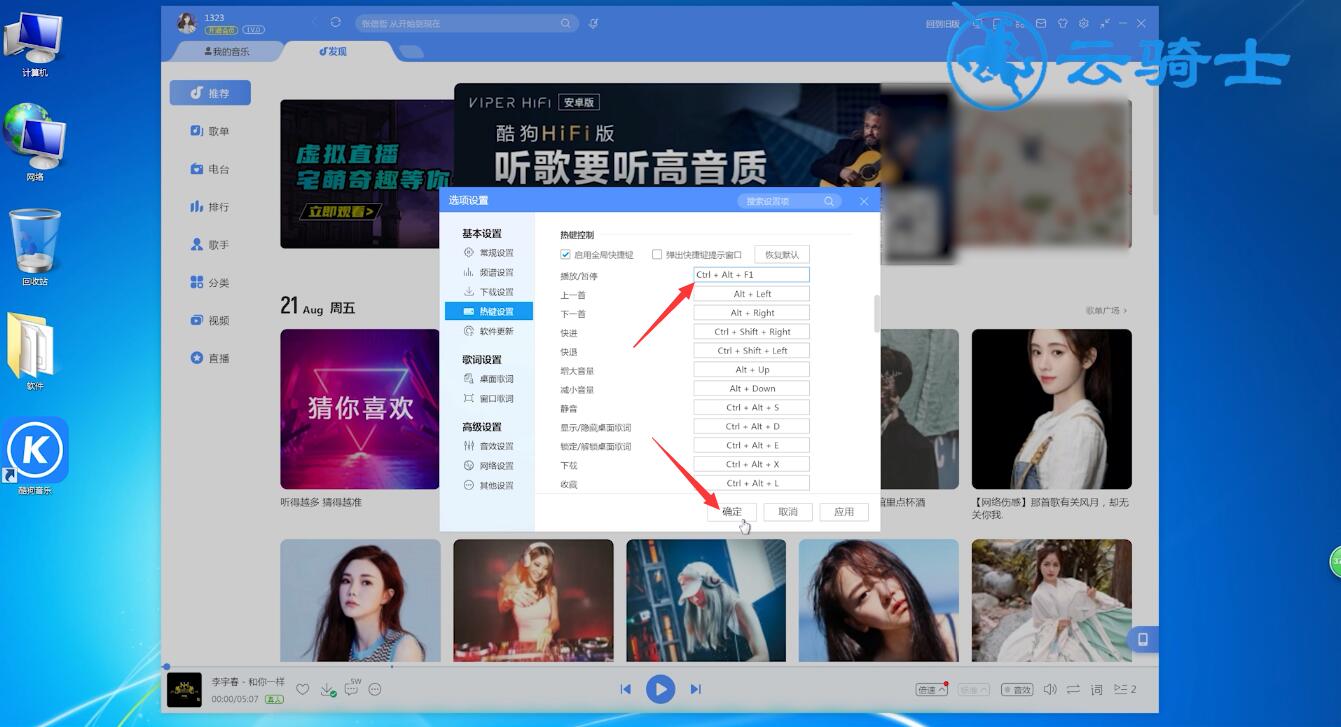The image size is (1341, 727).
Task: Expand the 倍速 playback speed dropdown
Action: pyautogui.click(x=931, y=689)
